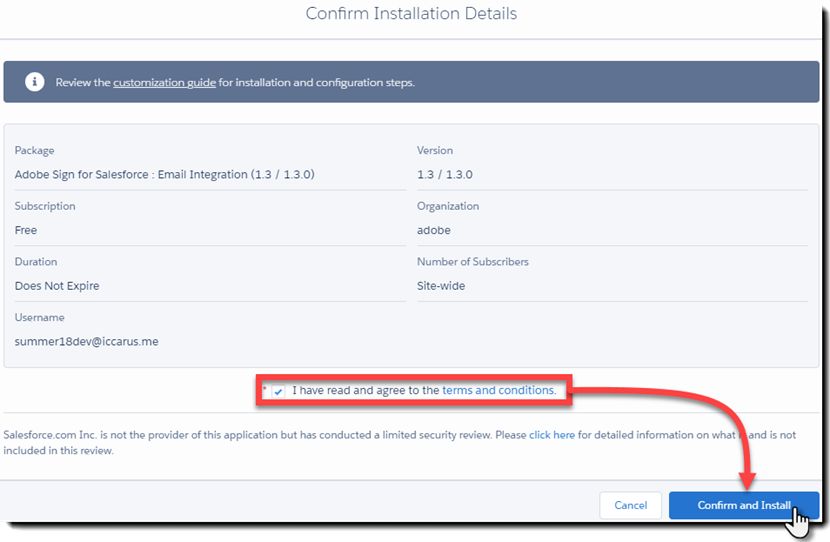Open the customization guide link

tap(164, 83)
